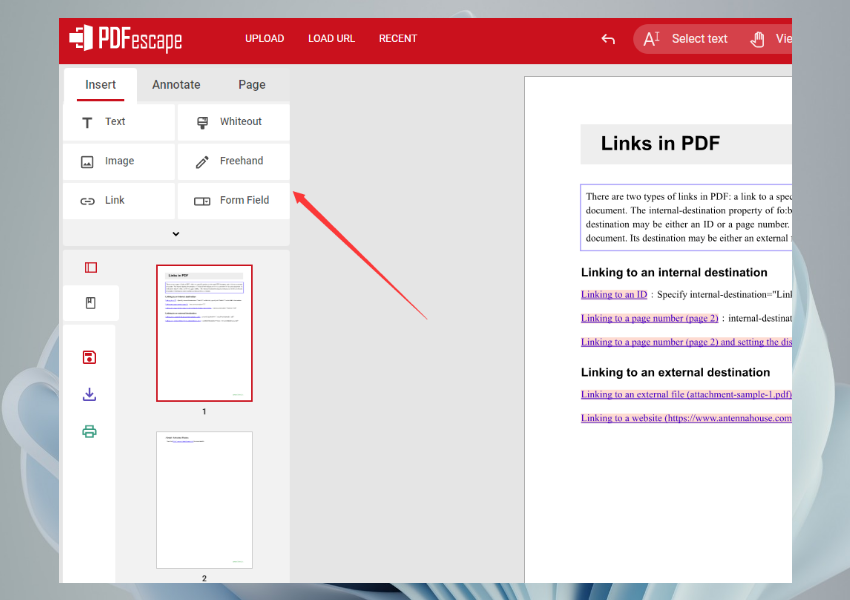Click the Undo arrow
This screenshot has height=600, width=850.
coord(608,38)
